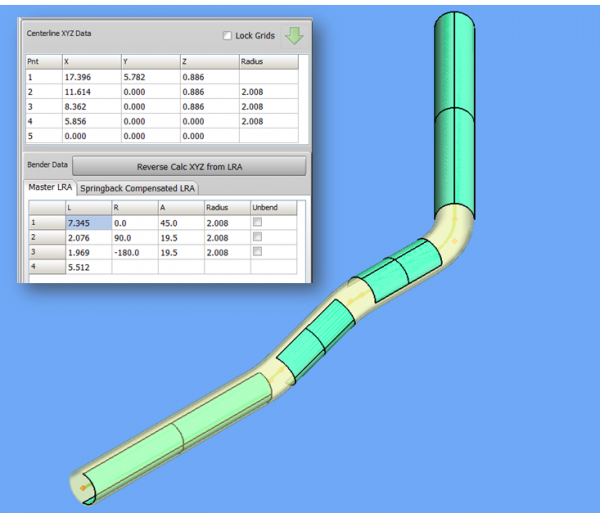Click X value 8.362
This screenshot has height=513, width=600.
pos(92,106)
